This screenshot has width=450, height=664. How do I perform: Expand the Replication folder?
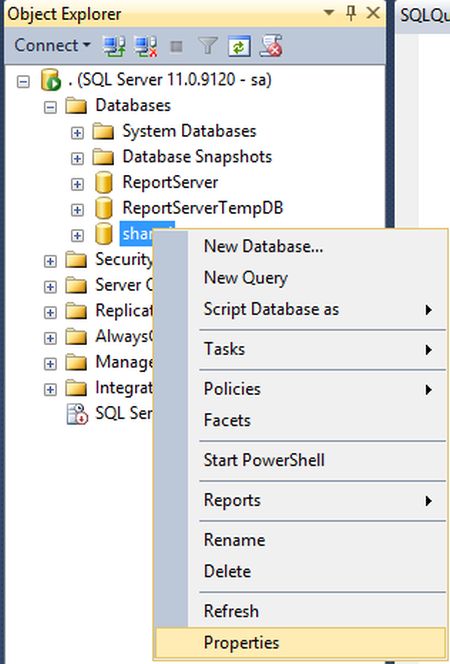50,313
